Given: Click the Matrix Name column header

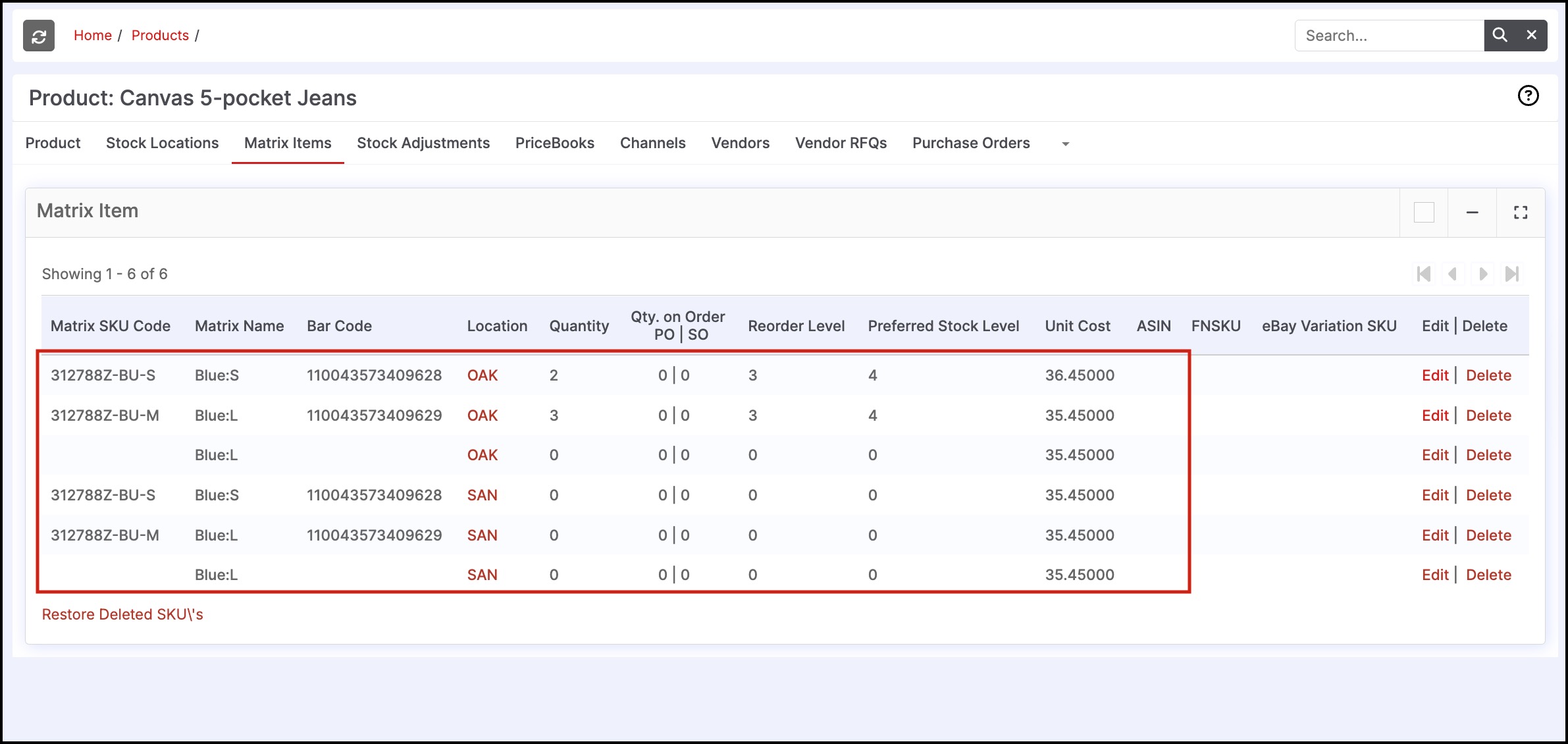Looking at the screenshot, I should tap(240, 326).
